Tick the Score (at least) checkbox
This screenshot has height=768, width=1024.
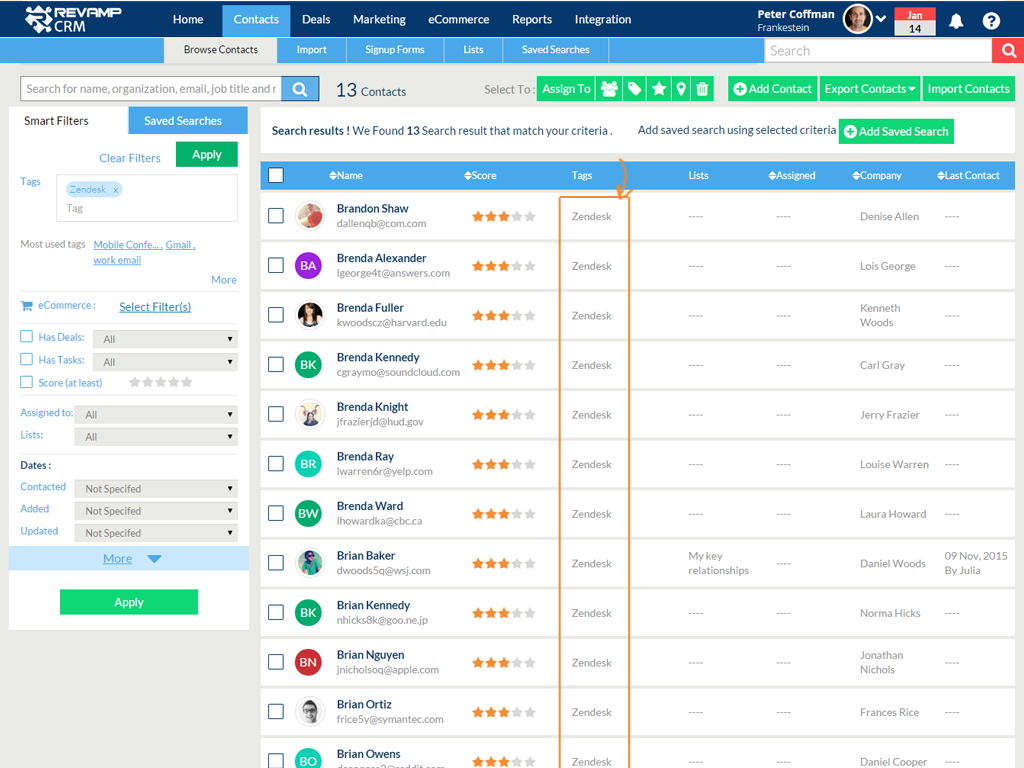(27, 382)
